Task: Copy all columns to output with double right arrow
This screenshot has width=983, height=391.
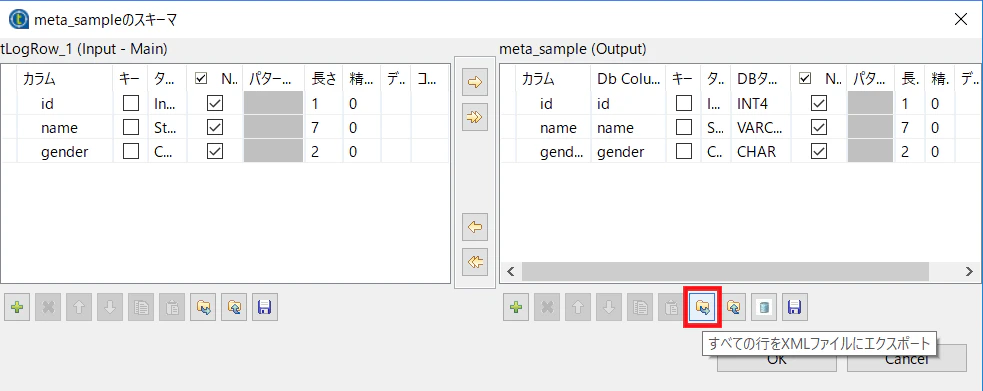Action: [475, 117]
